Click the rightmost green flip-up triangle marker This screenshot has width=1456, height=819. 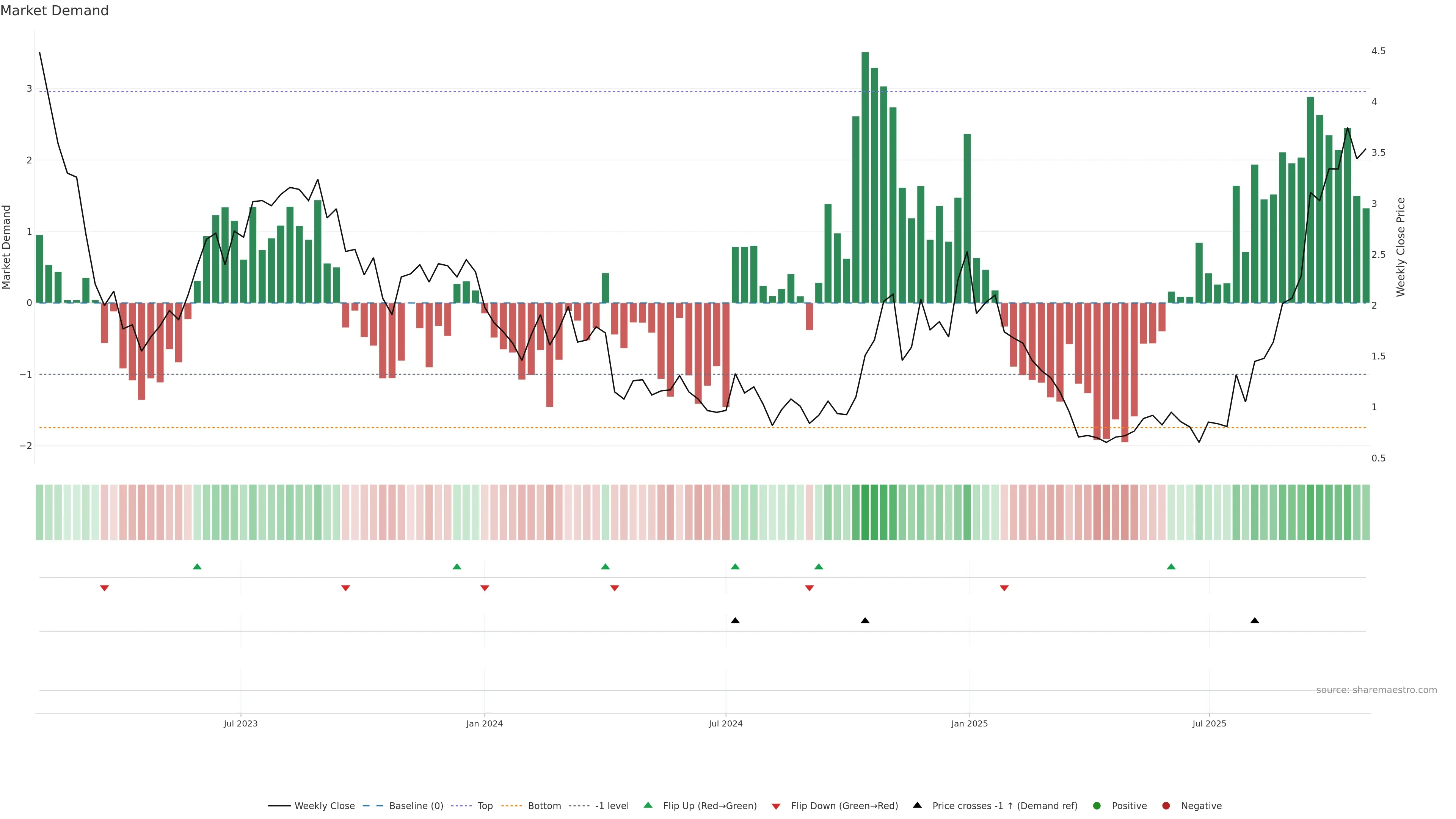click(1171, 567)
